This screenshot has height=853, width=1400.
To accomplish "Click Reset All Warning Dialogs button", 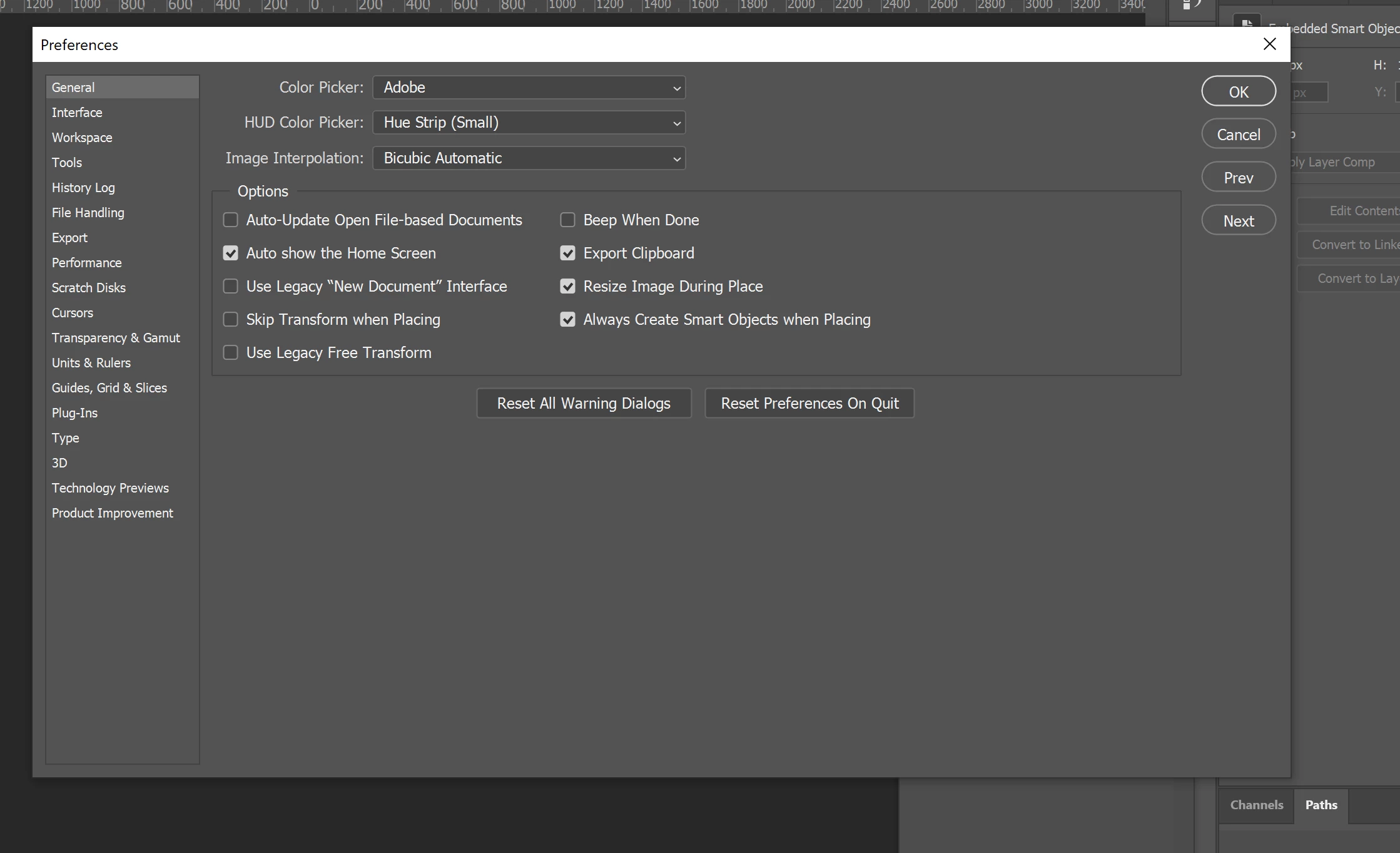I will 583,403.
